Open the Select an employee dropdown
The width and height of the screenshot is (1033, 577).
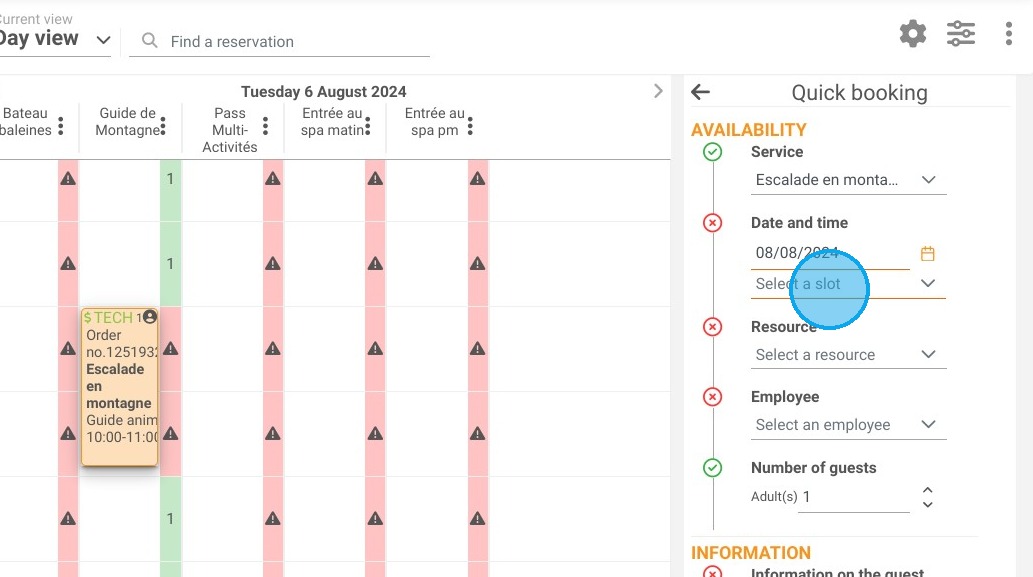pos(849,425)
